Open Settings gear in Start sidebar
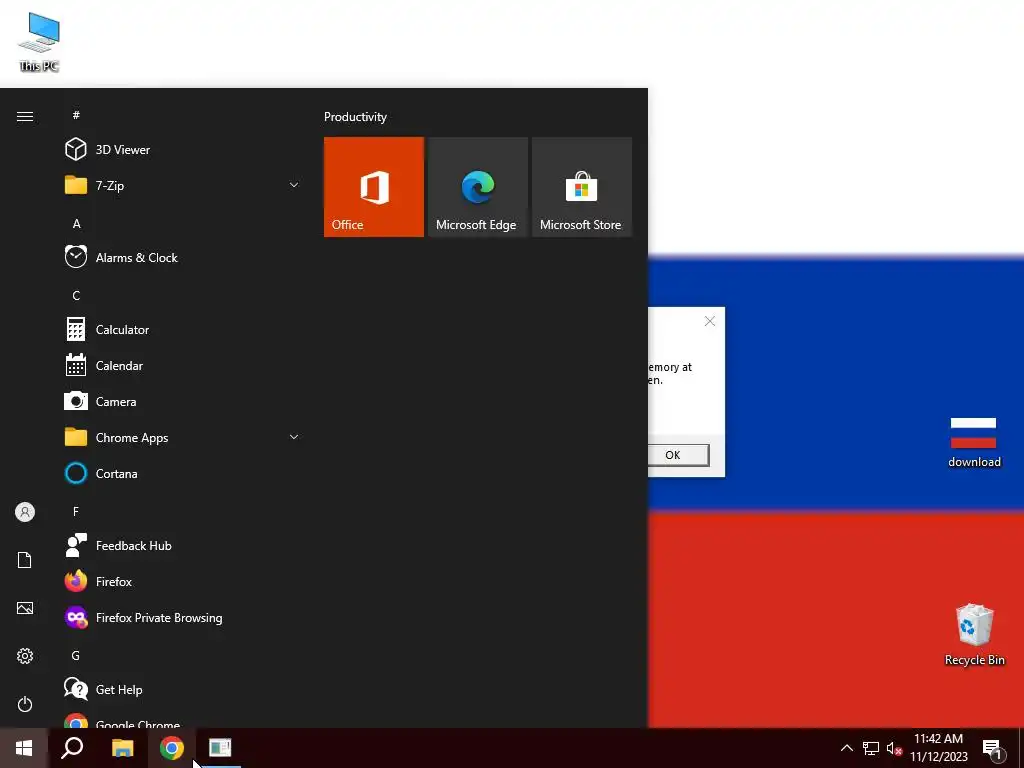The width and height of the screenshot is (1024, 768). (x=25, y=656)
